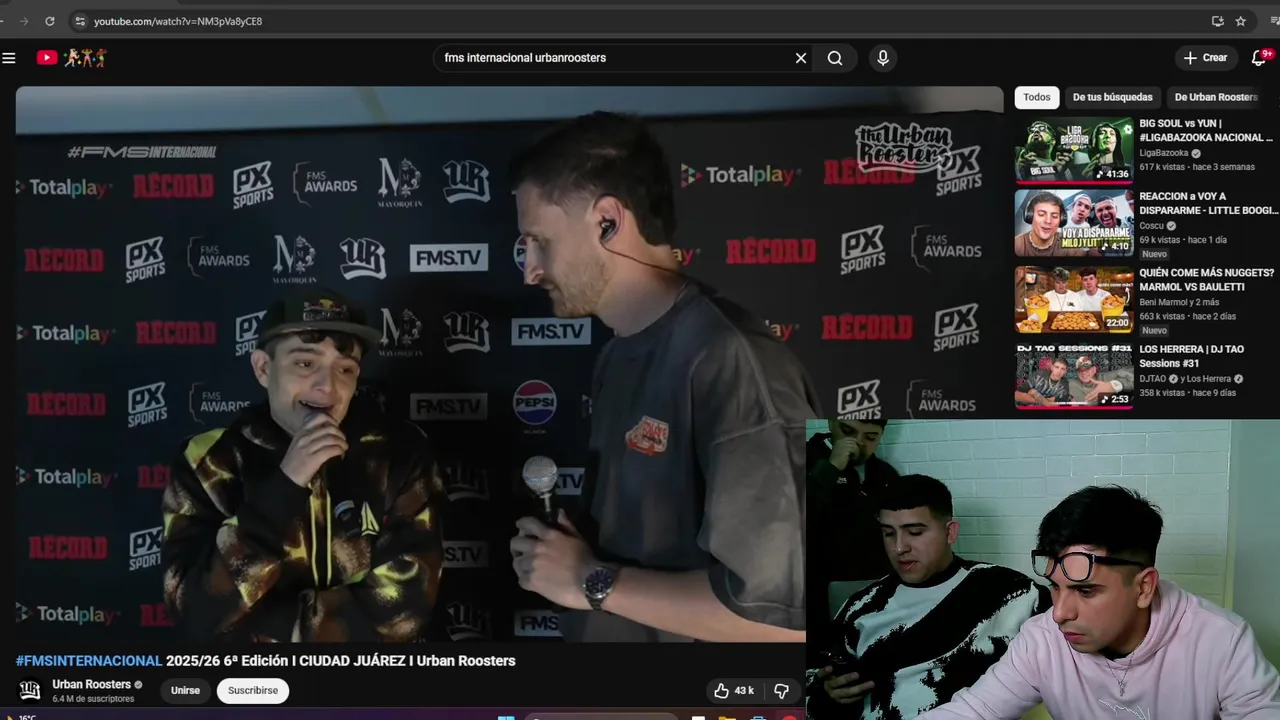Open site information icon in address bar
Screen dimensions: 1280x720
pos(80,21)
